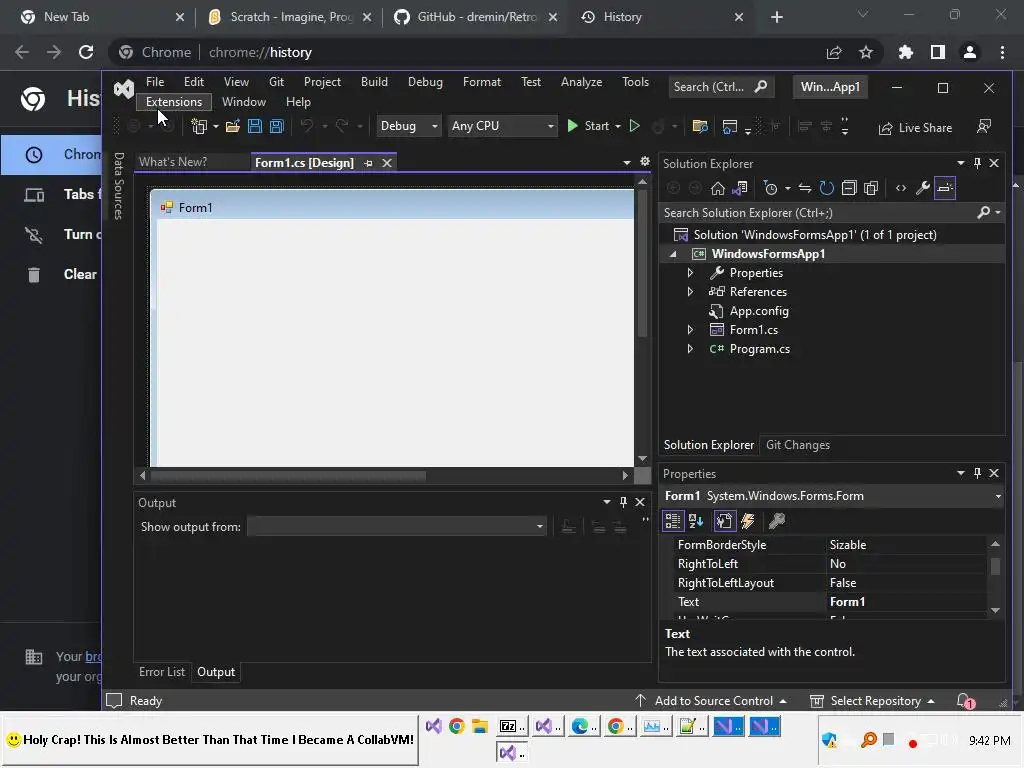Click the Search Solution Explorer field
The image size is (1024, 768).
[816, 213]
